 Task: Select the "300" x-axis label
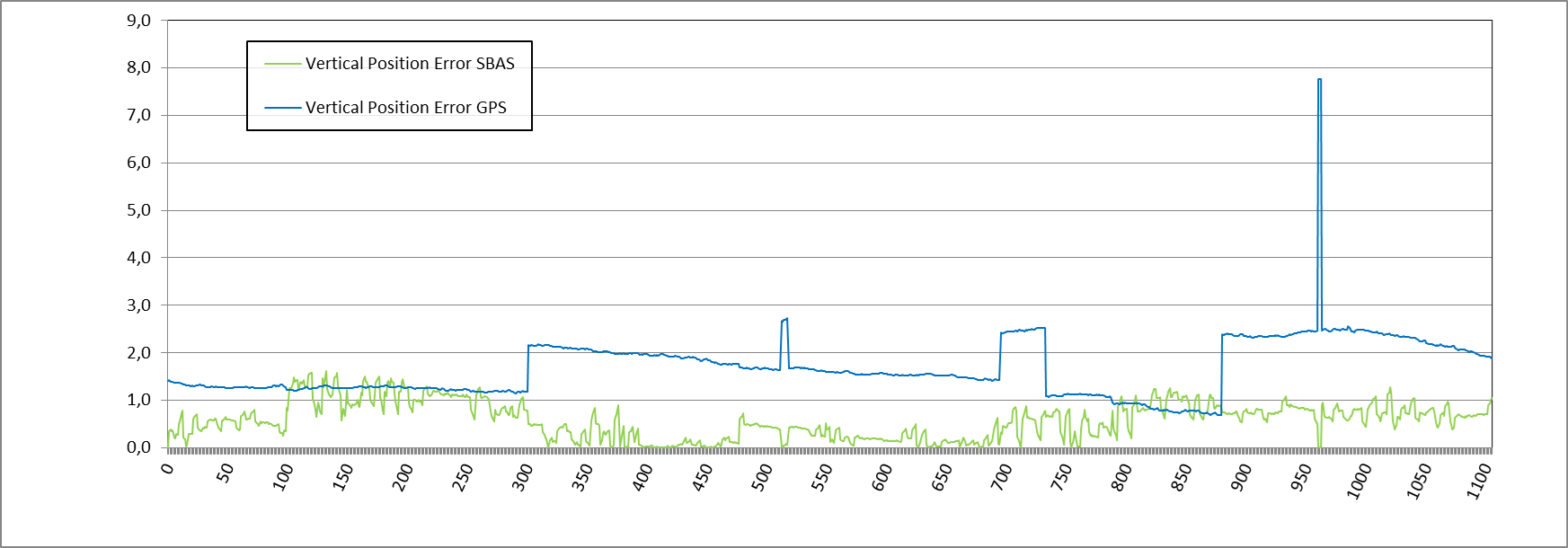coord(522,476)
